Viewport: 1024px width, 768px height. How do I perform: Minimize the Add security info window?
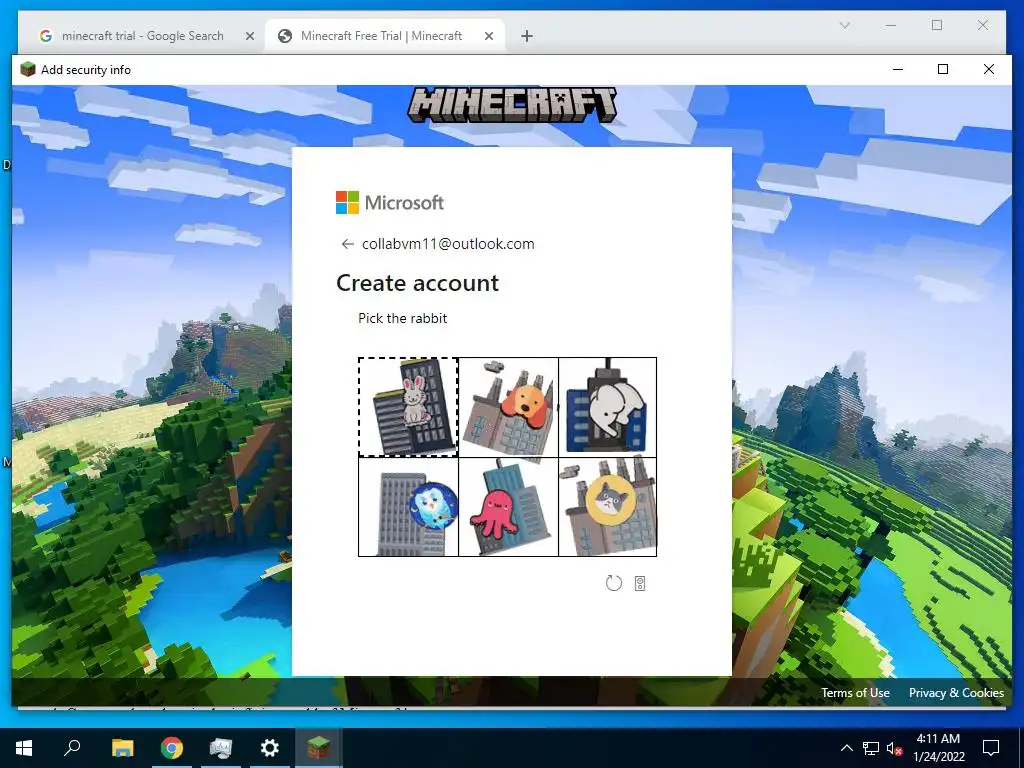pos(898,69)
